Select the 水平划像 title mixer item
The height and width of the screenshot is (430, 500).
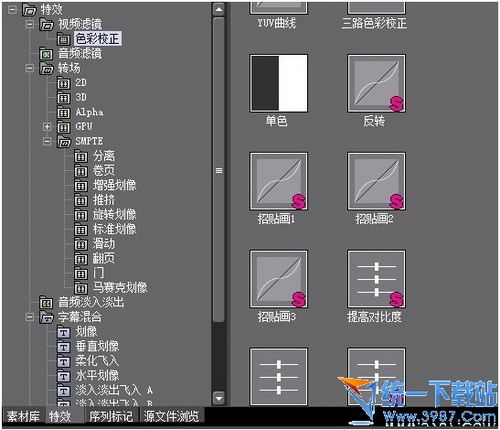tap(97, 376)
